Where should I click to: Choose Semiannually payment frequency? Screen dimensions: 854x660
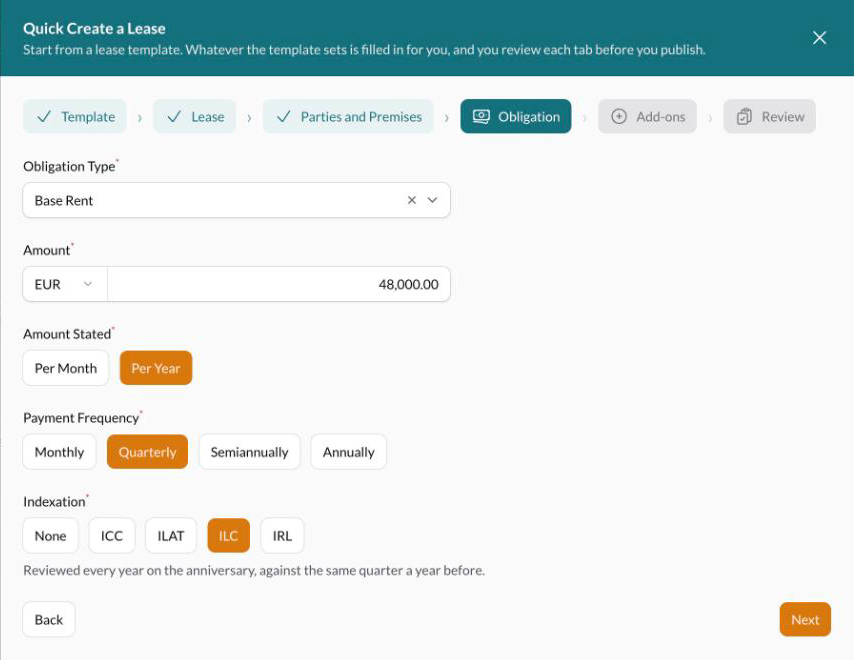coord(249,452)
